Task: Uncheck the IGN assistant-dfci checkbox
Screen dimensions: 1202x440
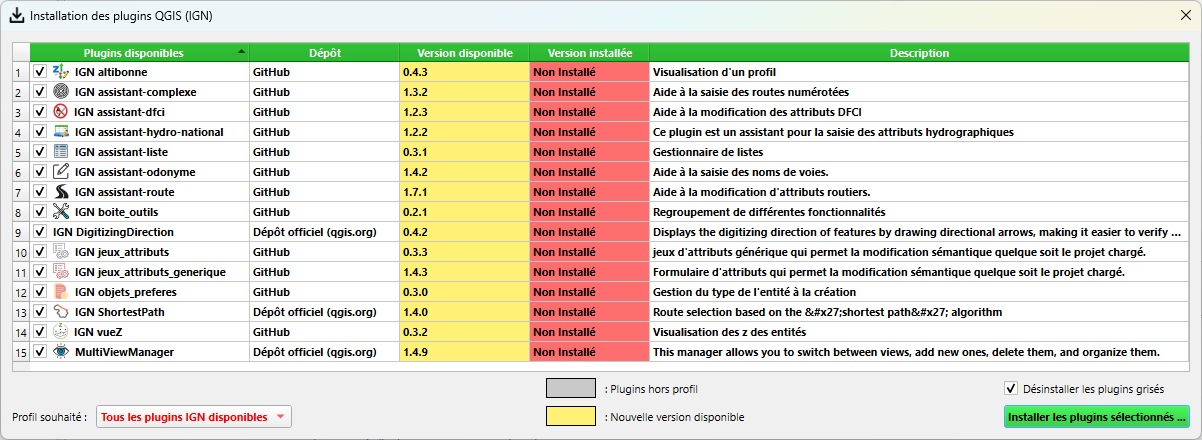Action: [40, 111]
